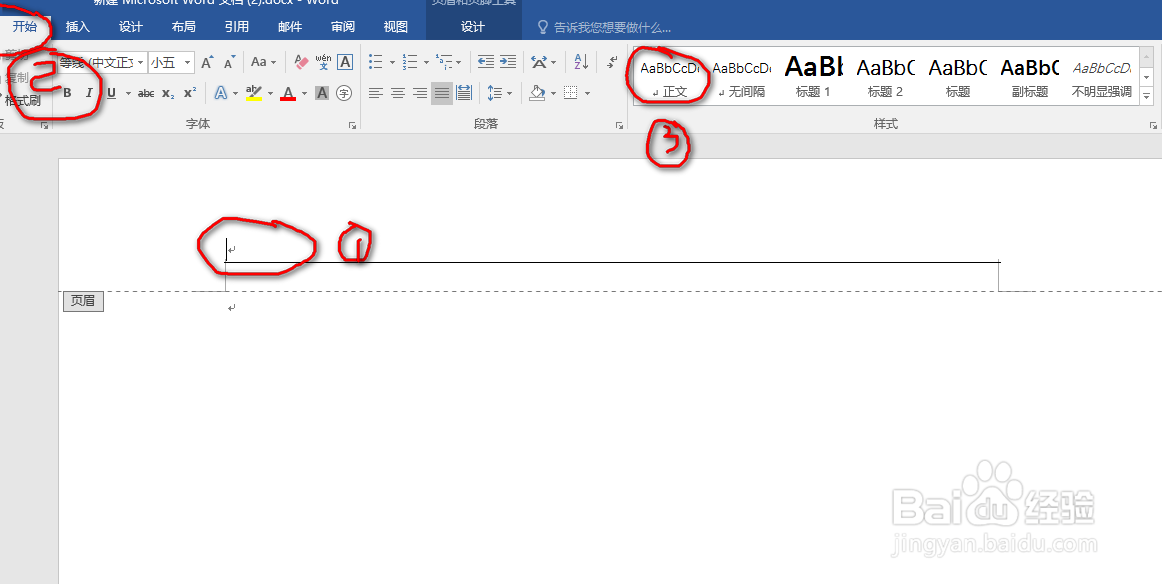Image resolution: width=1162 pixels, height=584 pixels.
Task: Apply text effects A icon
Action: [x=221, y=93]
